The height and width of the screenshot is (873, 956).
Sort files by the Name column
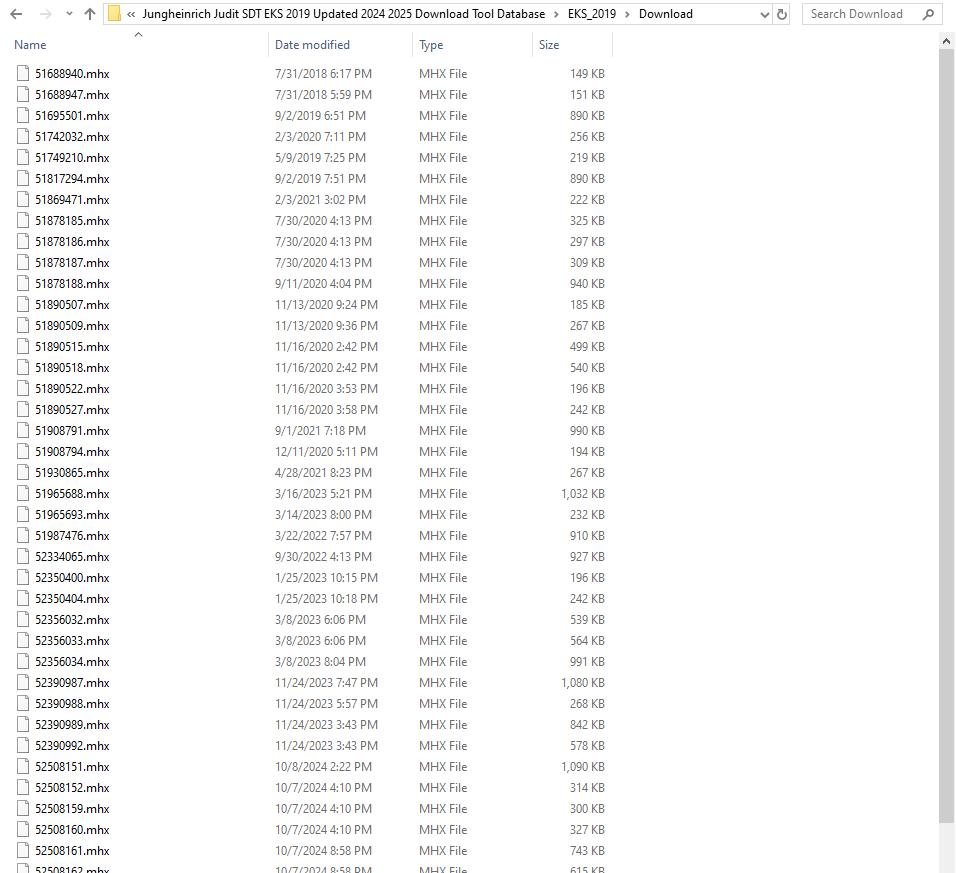click(139, 45)
